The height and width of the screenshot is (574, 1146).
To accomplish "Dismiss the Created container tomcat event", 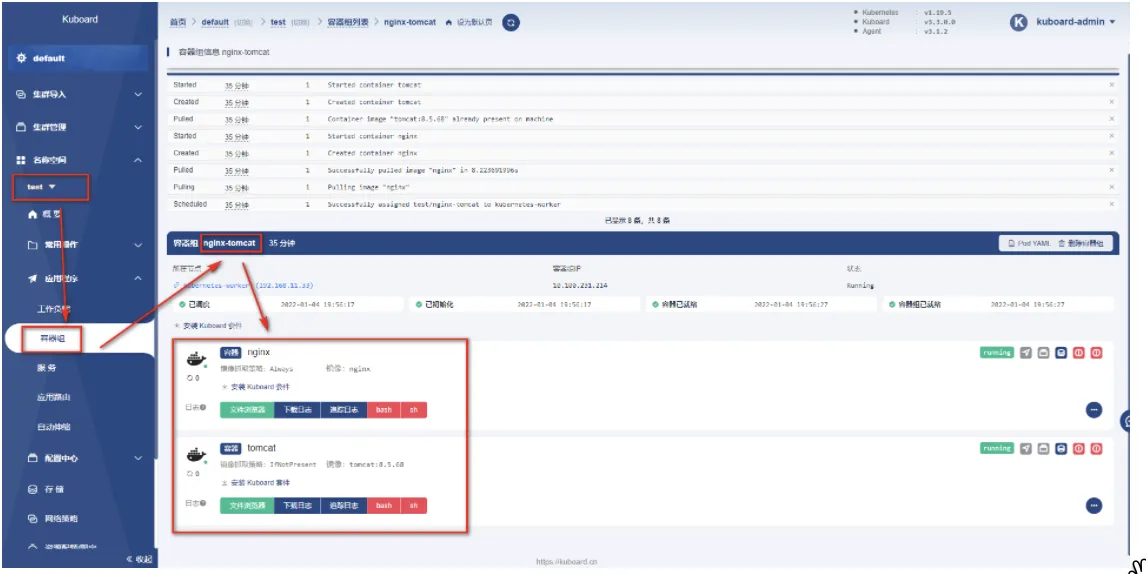I will point(1112,102).
